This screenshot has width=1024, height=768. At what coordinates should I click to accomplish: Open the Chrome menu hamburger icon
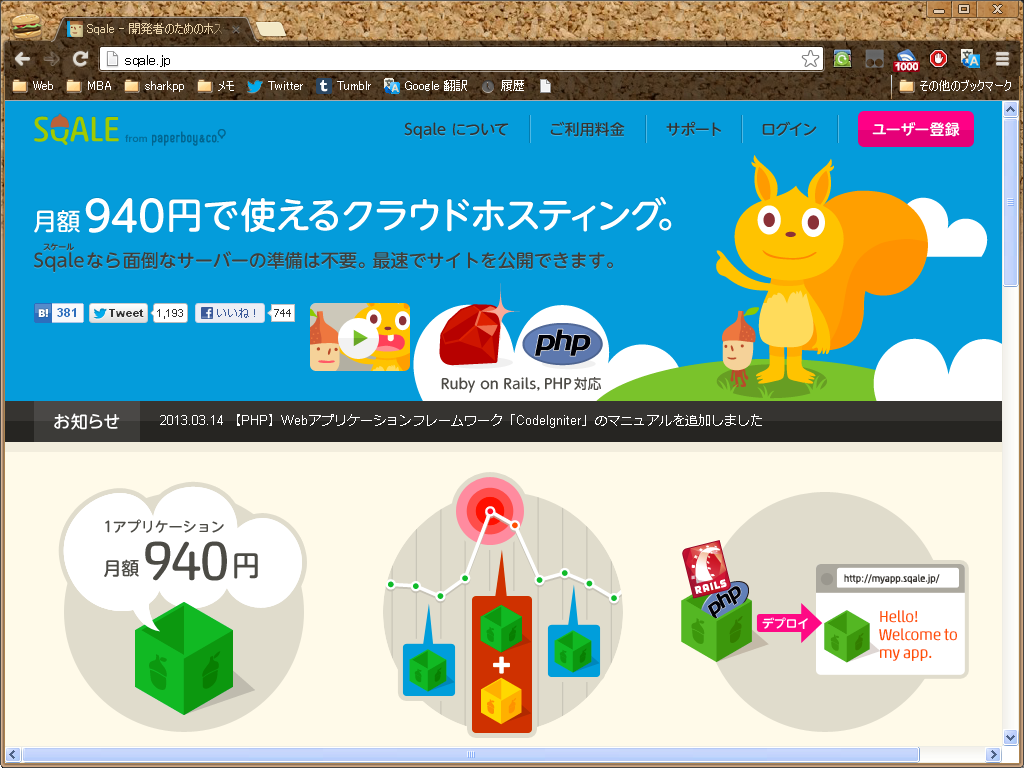(x=1002, y=59)
